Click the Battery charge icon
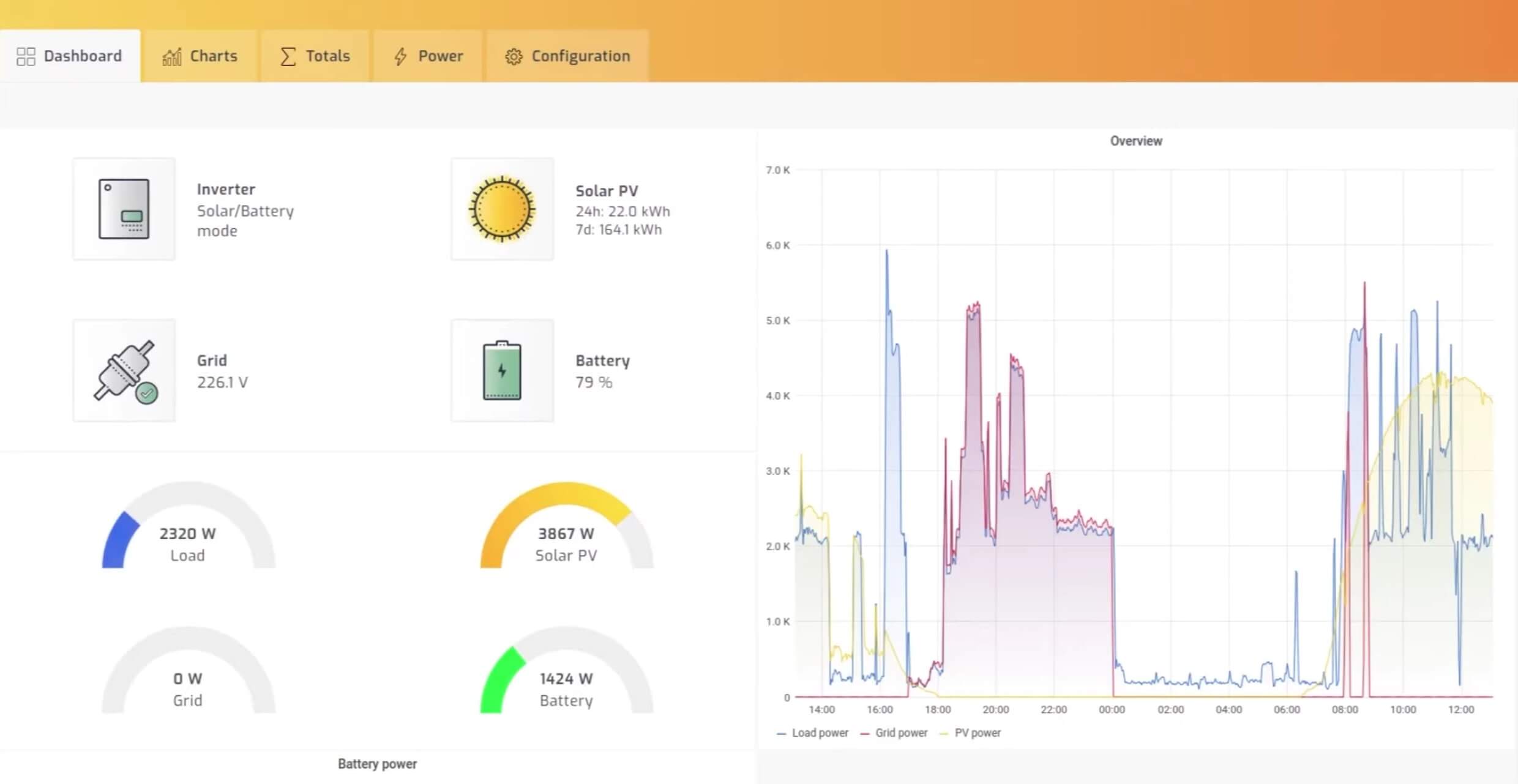The width and height of the screenshot is (1518, 784). click(x=501, y=370)
